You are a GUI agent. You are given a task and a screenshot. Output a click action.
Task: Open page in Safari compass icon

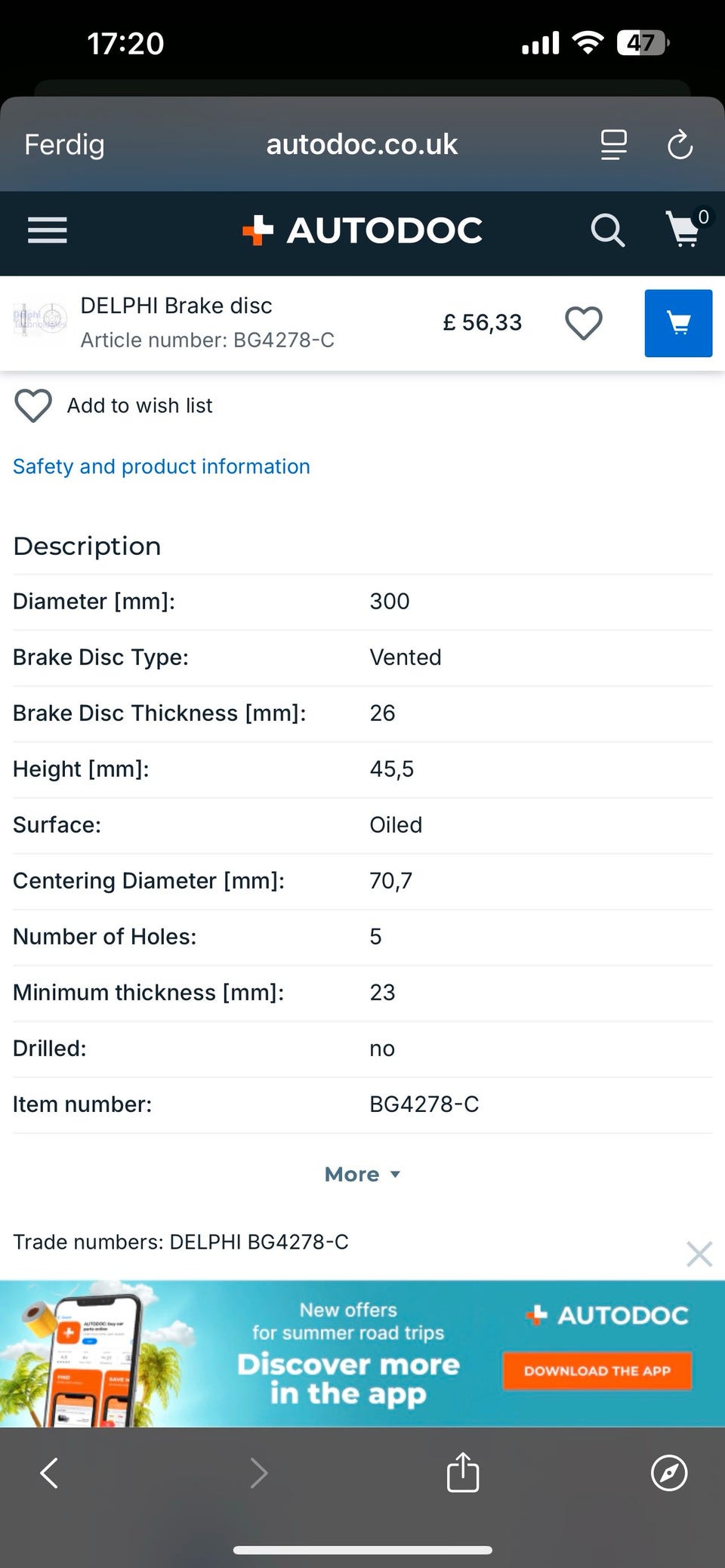click(669, 1472)
